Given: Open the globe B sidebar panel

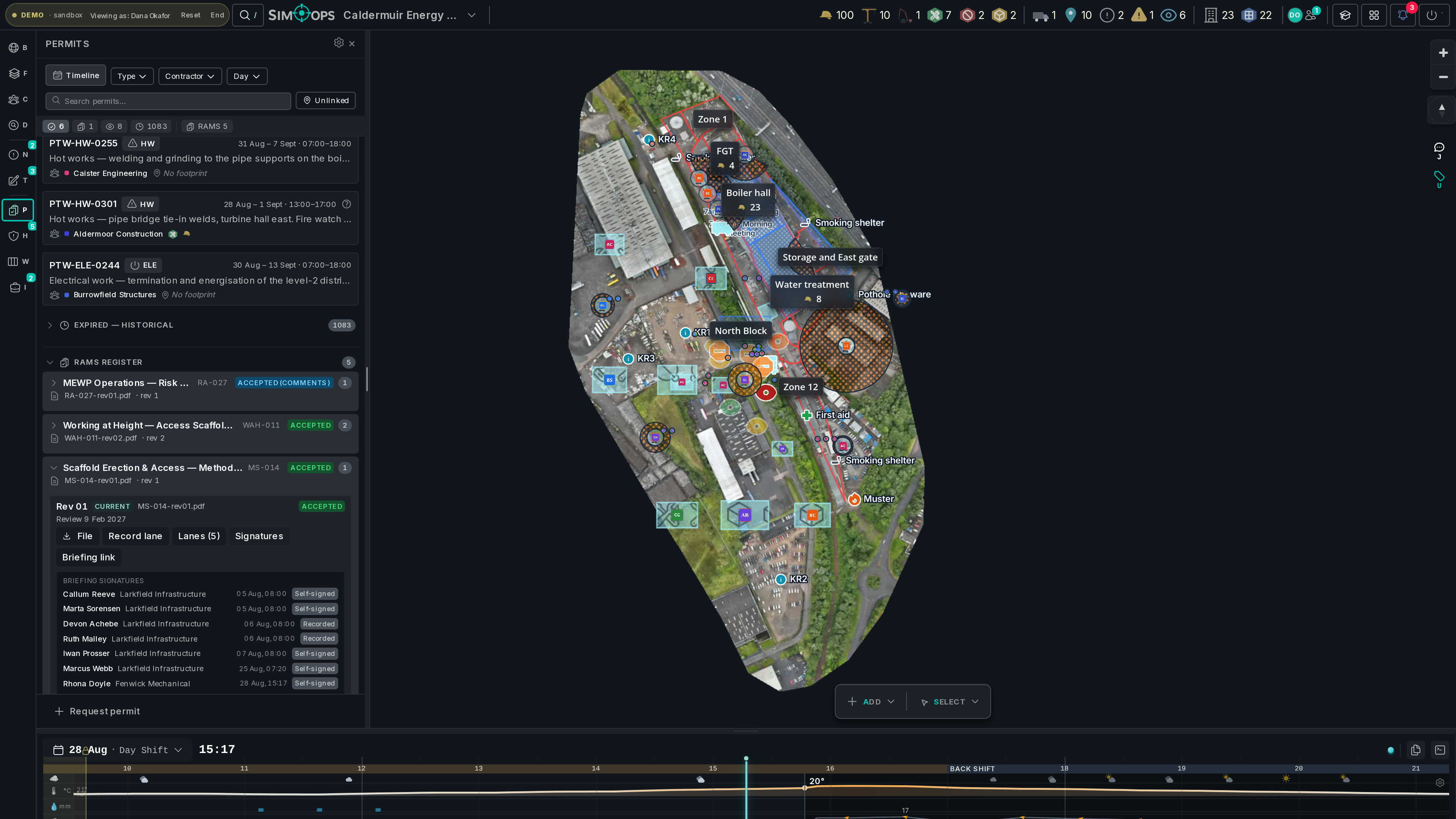Looking at the screenshot, I should tap(18, 47).
